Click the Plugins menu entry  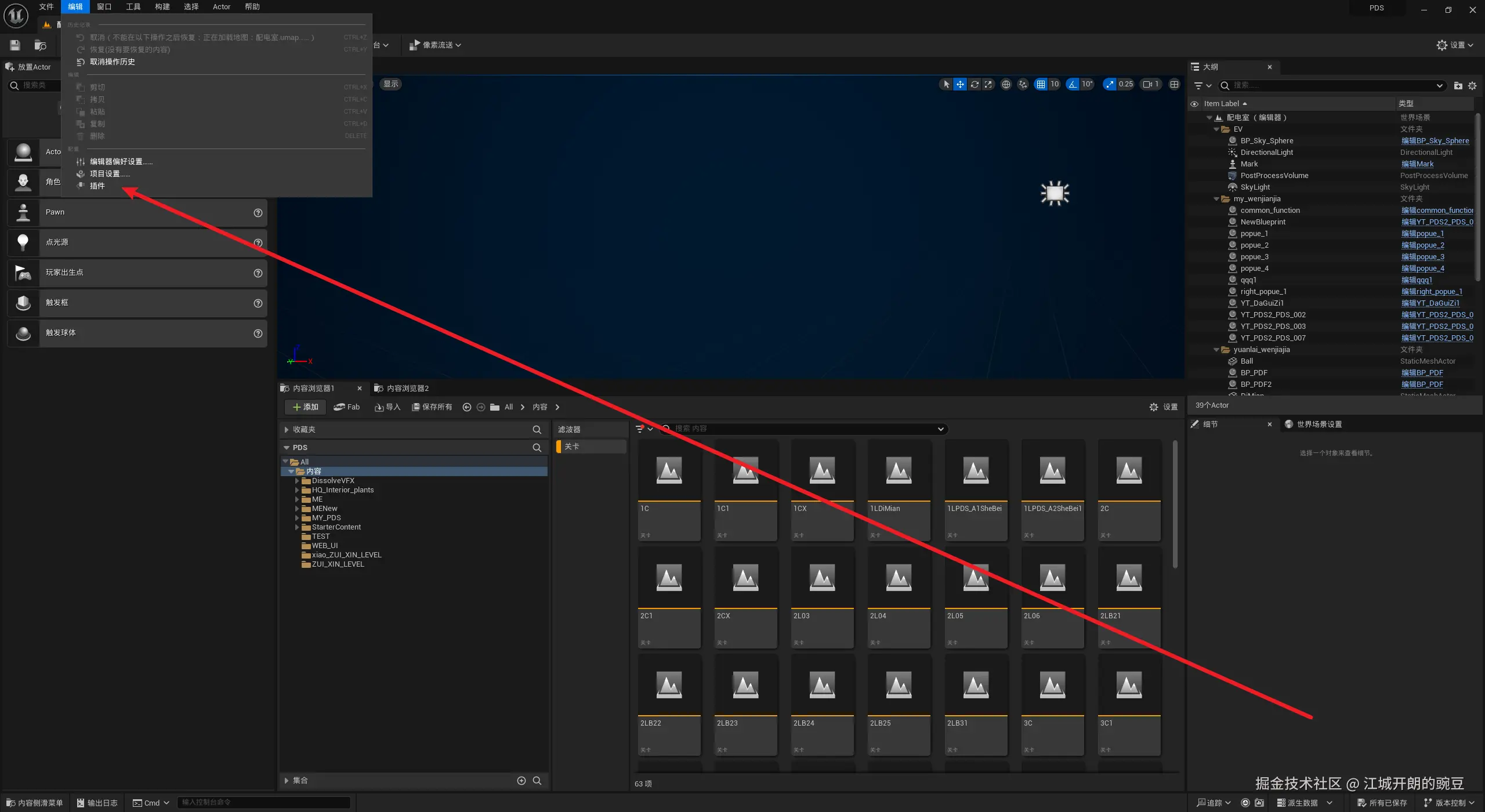pos(97,186)
